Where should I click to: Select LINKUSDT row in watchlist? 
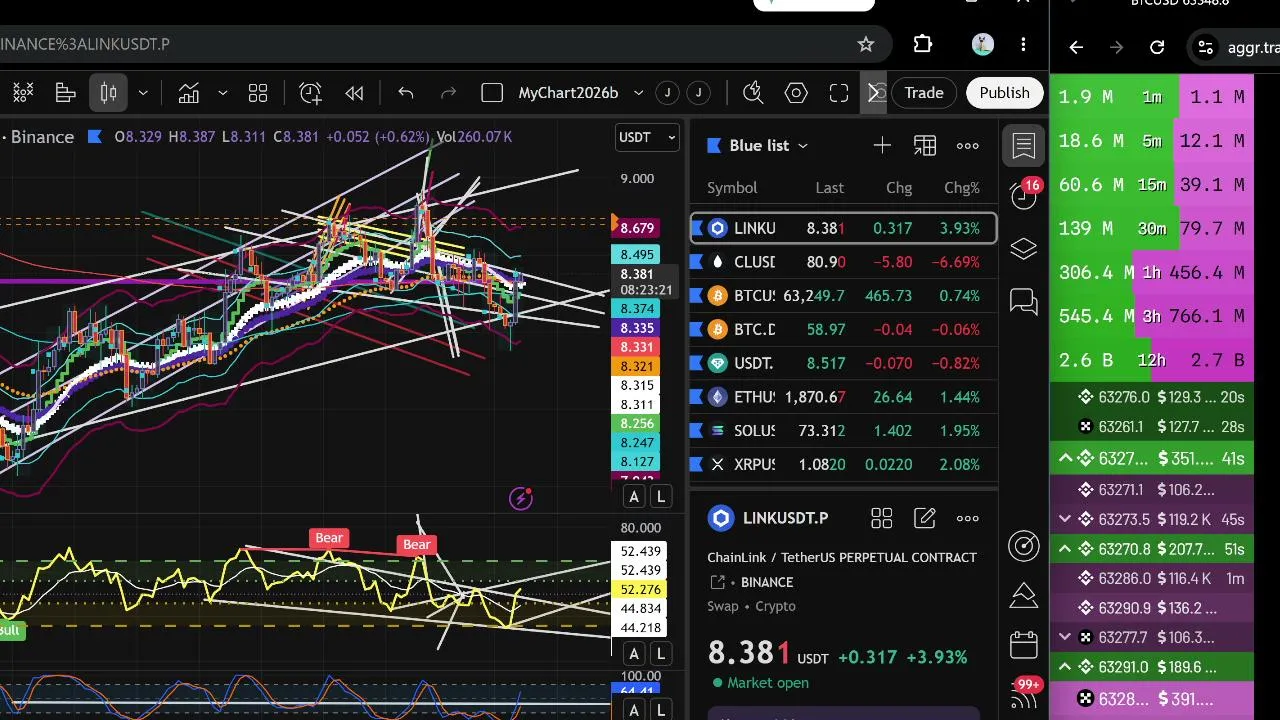coord(843,228)
